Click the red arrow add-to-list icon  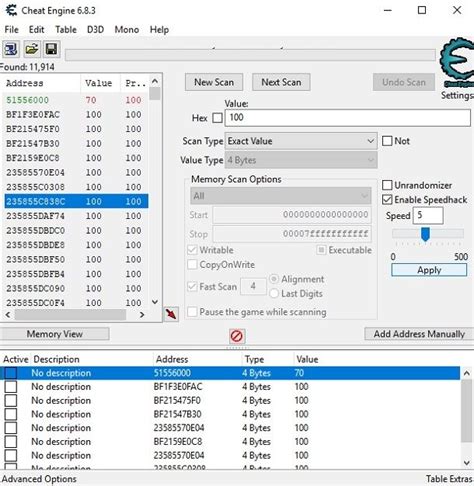[x=171, y=314]
